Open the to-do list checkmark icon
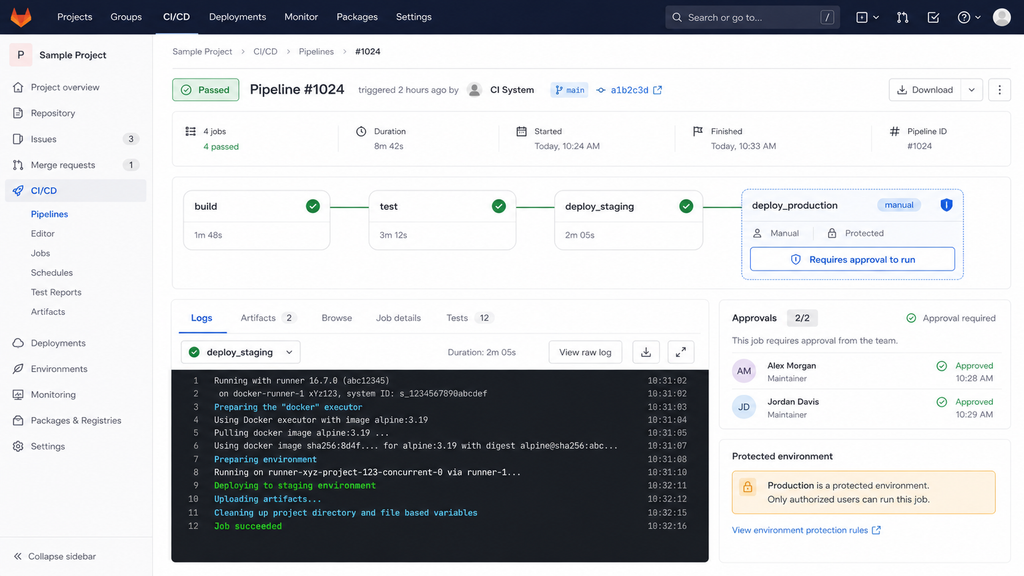 point(933,18)
